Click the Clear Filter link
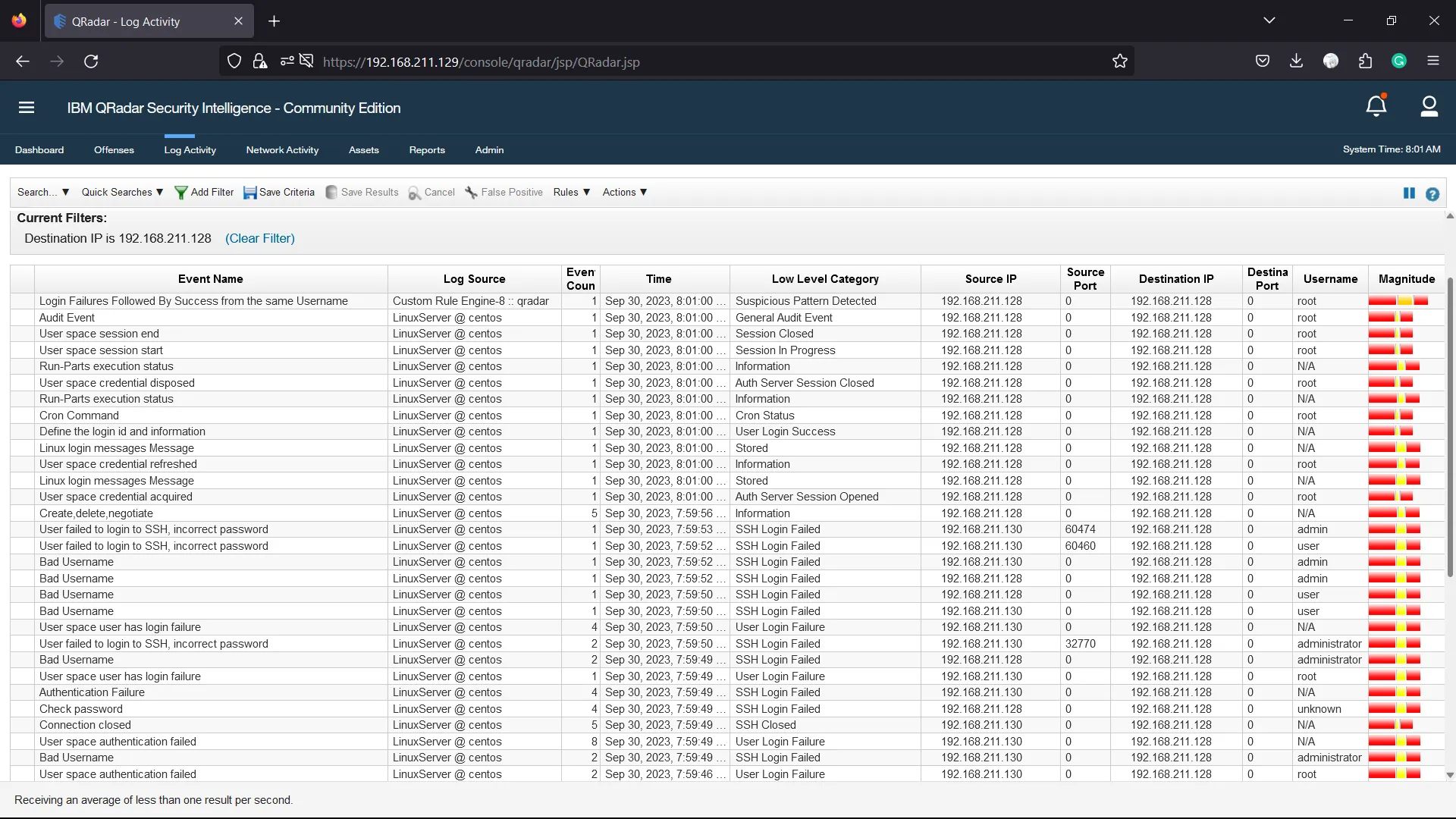 pyautogui.click(x=260, y=238)
